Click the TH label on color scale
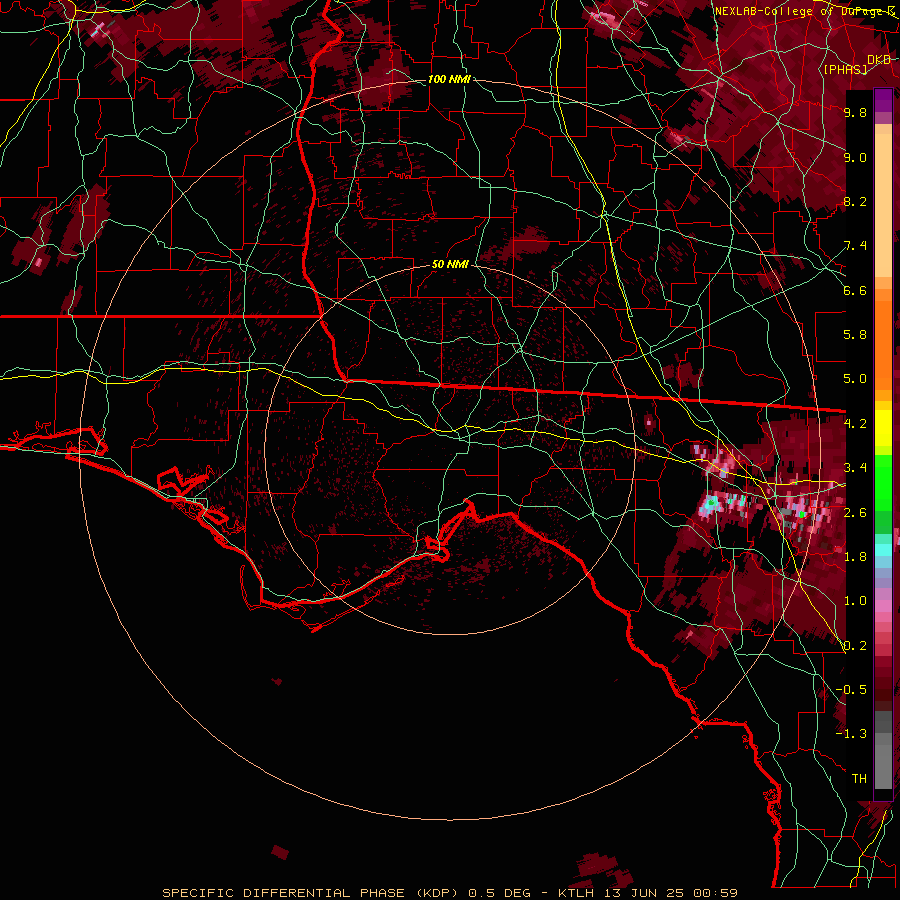Screen dimensions: 900x900 [x=859, y=779]
